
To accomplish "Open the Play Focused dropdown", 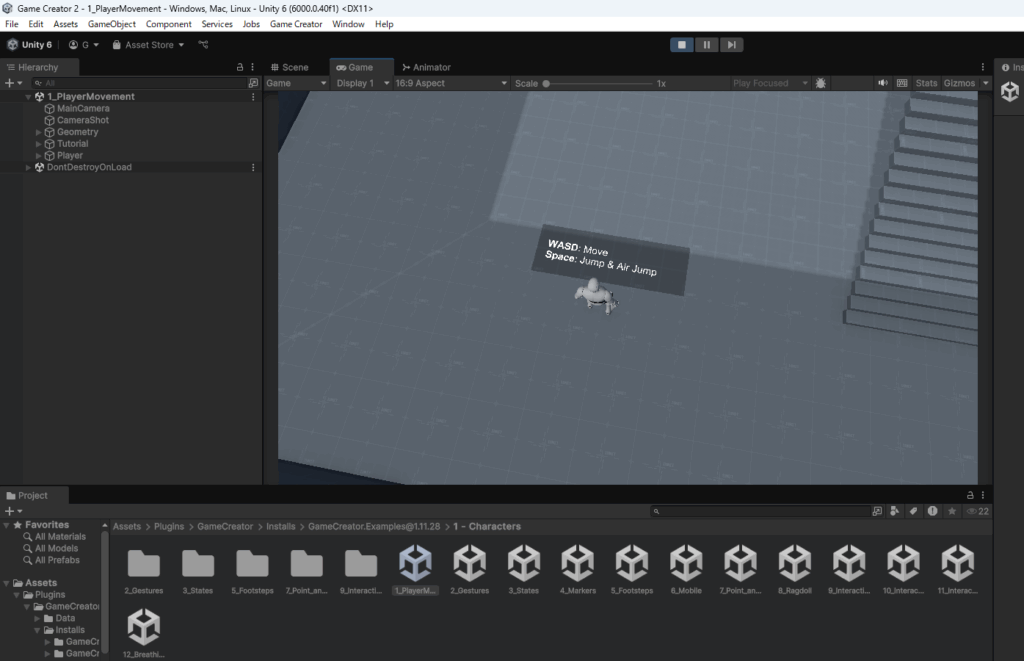I will [x=771, y=83].
